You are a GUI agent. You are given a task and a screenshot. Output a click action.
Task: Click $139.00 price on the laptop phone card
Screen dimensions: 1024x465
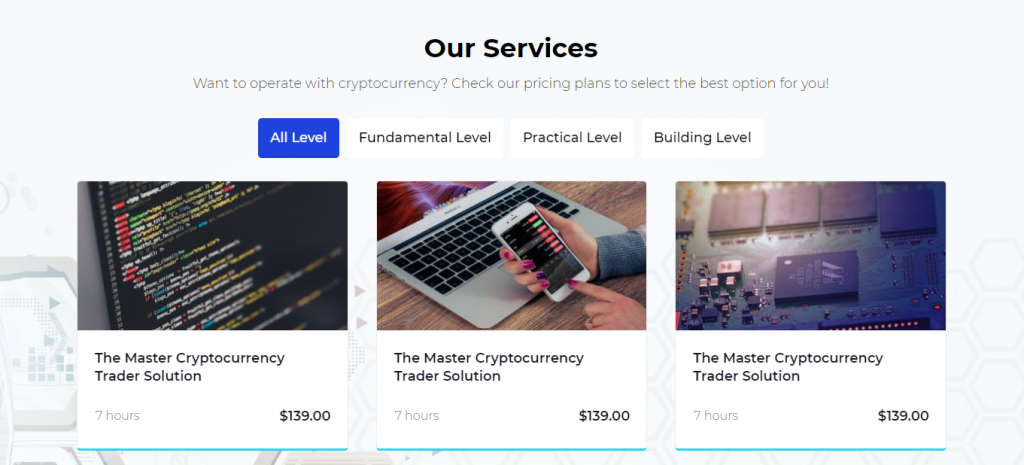[604, 416]
